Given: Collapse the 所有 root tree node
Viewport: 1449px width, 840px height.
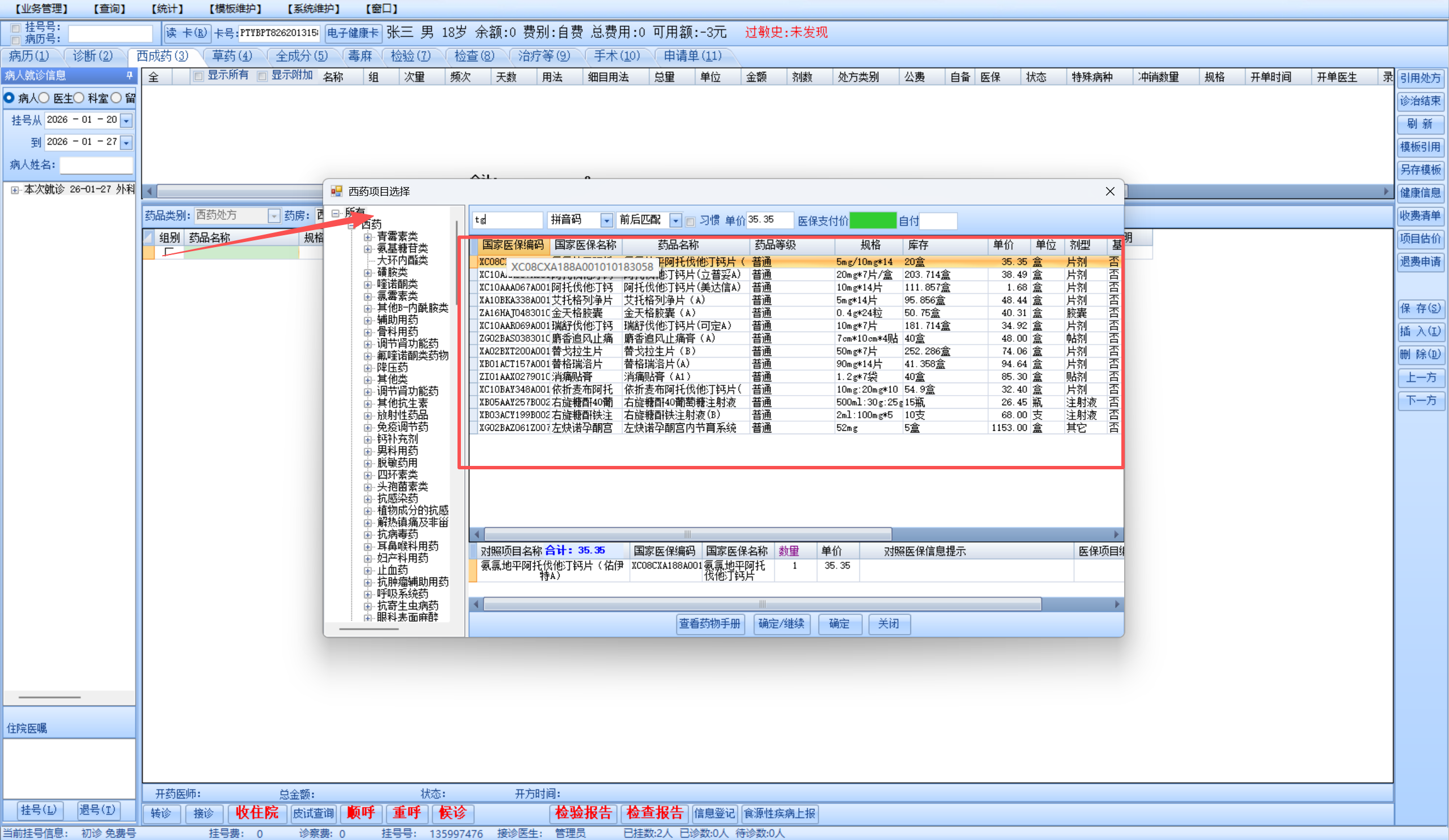Looking at the screenshot, I should (x=335, y=213).
